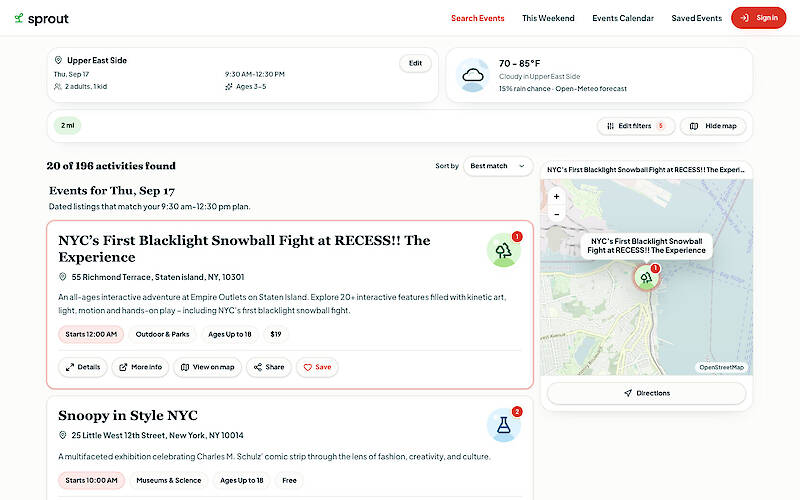Image resolution: width=800 pixels, height=500 pixels.
Task: Click the 9:30 AM–12:30 PM time text
Action: (255, 74)
